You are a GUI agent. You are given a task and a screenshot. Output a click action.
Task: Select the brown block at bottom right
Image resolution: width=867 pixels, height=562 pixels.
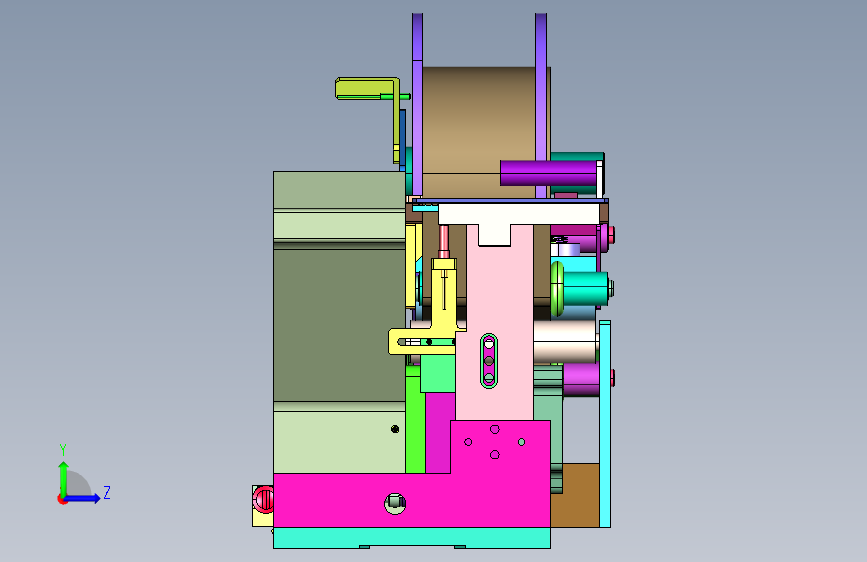(575, 495)
